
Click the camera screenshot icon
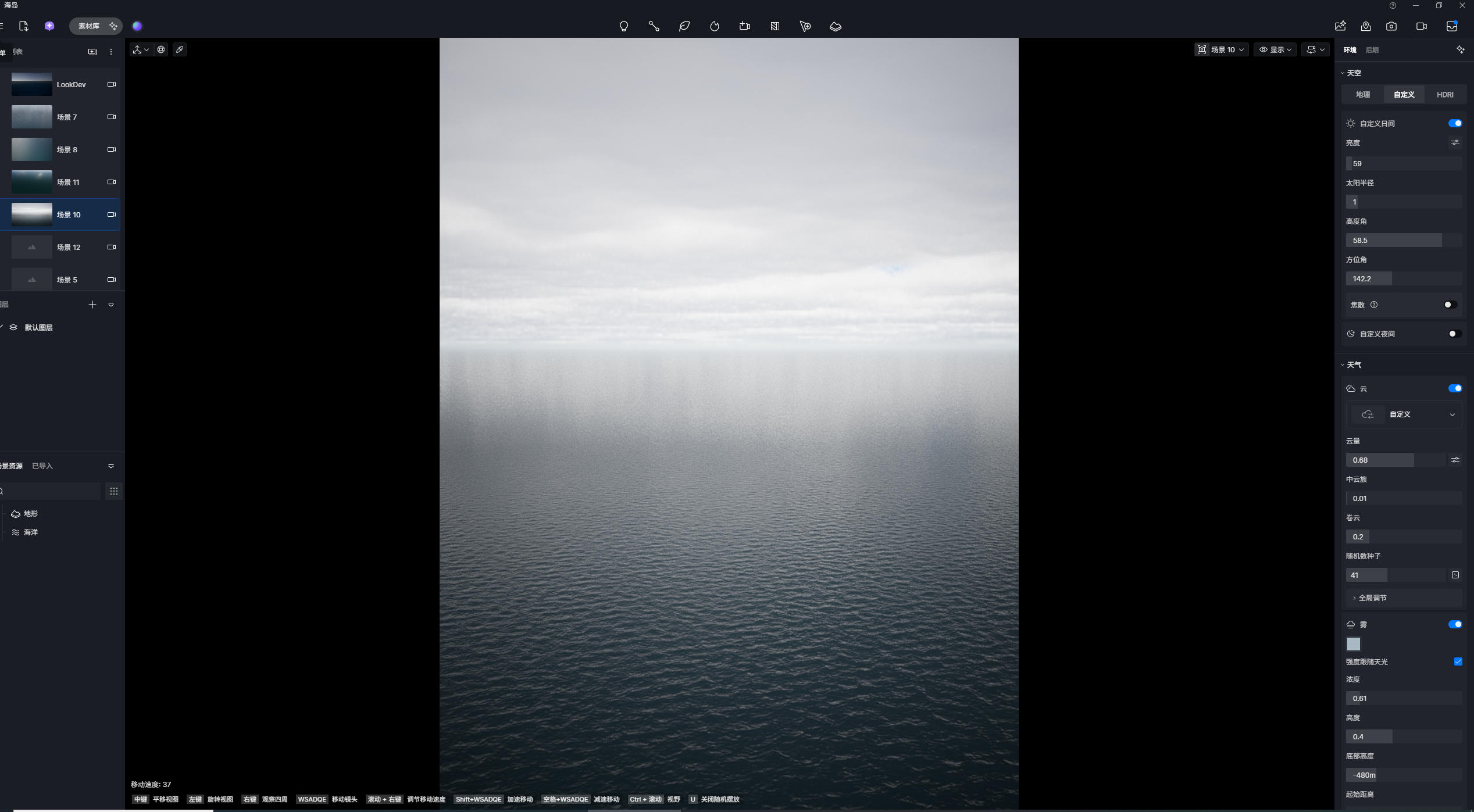(x=1391, y=26)
